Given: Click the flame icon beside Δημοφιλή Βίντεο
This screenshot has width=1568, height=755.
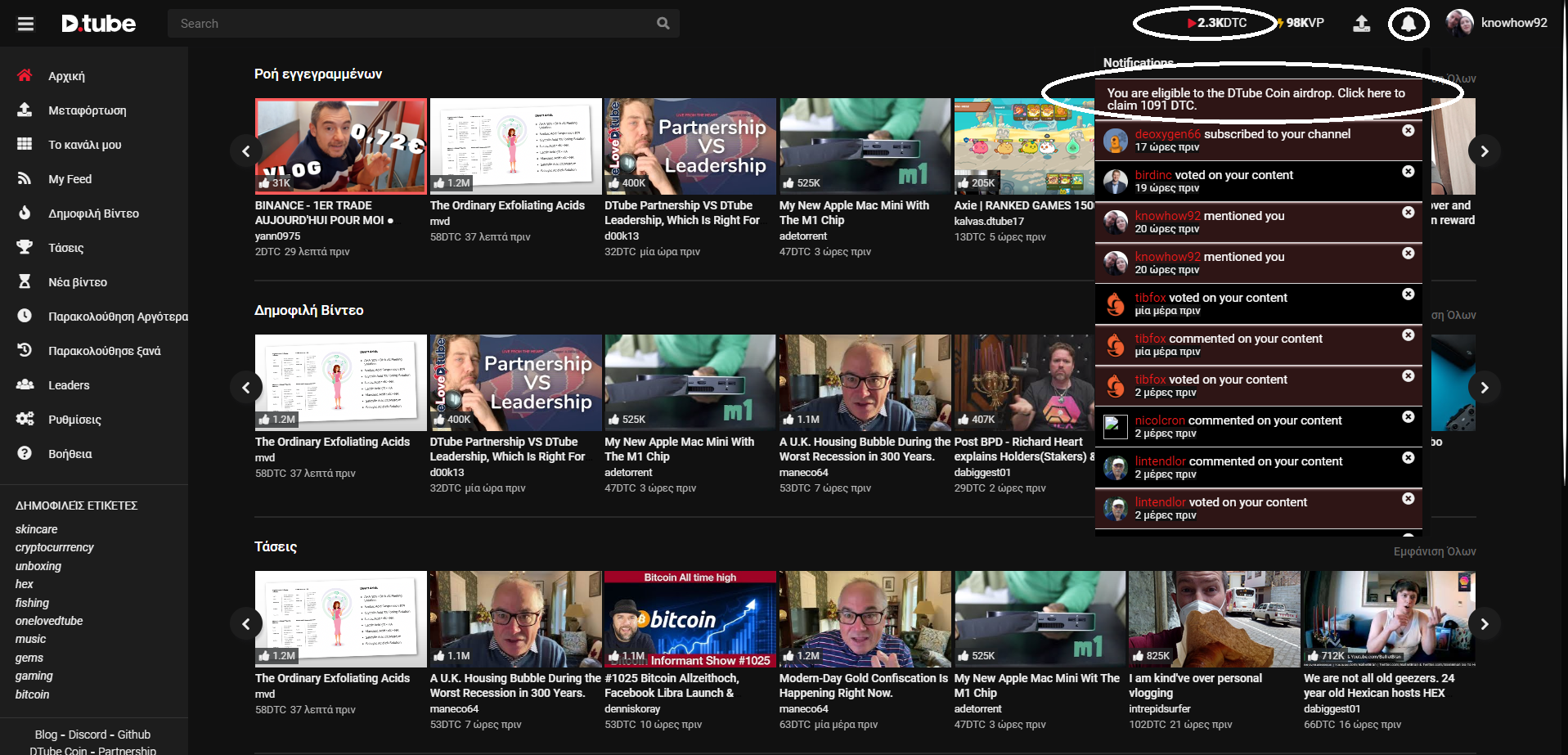Looking at the screenshot, I should coord(25,213).
